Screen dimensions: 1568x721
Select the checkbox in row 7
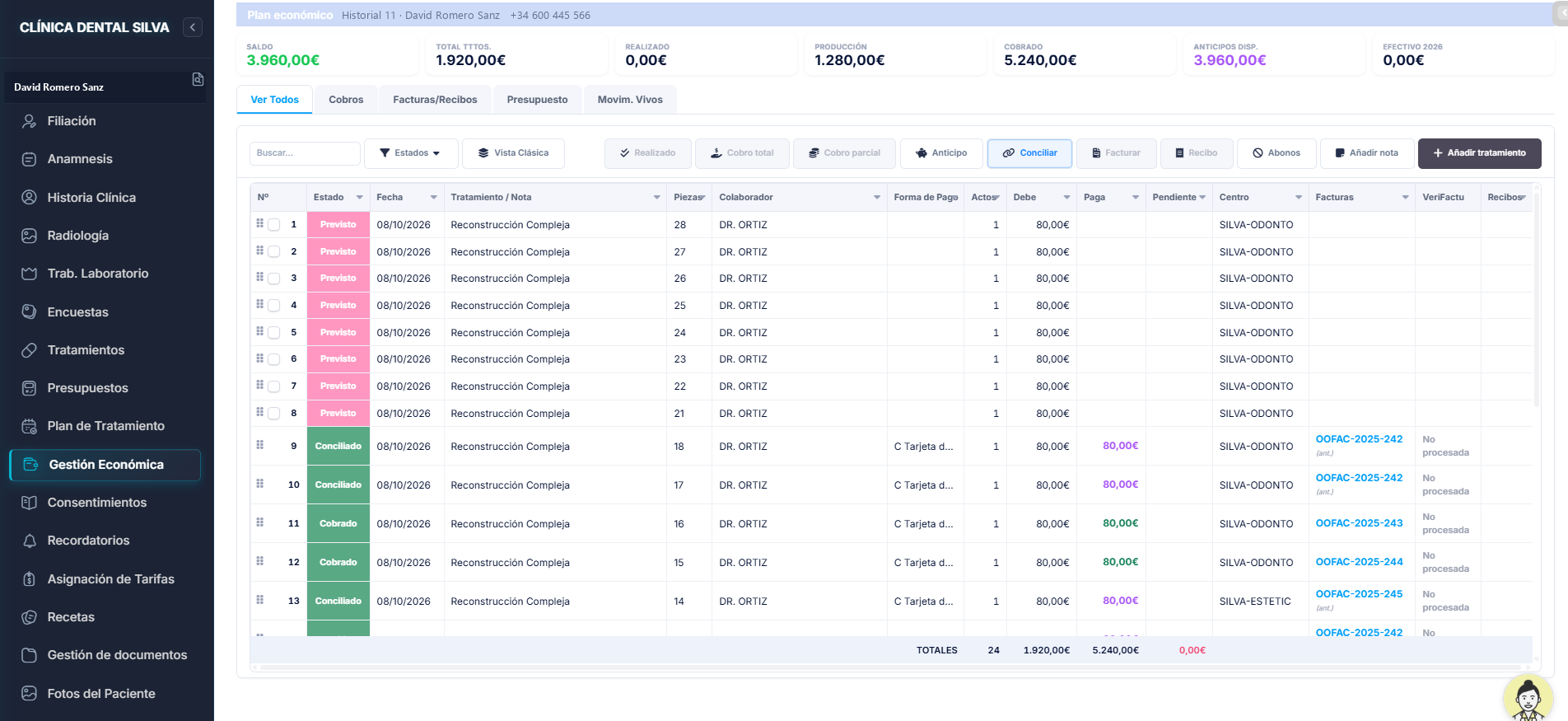click(x=274, y=386)
